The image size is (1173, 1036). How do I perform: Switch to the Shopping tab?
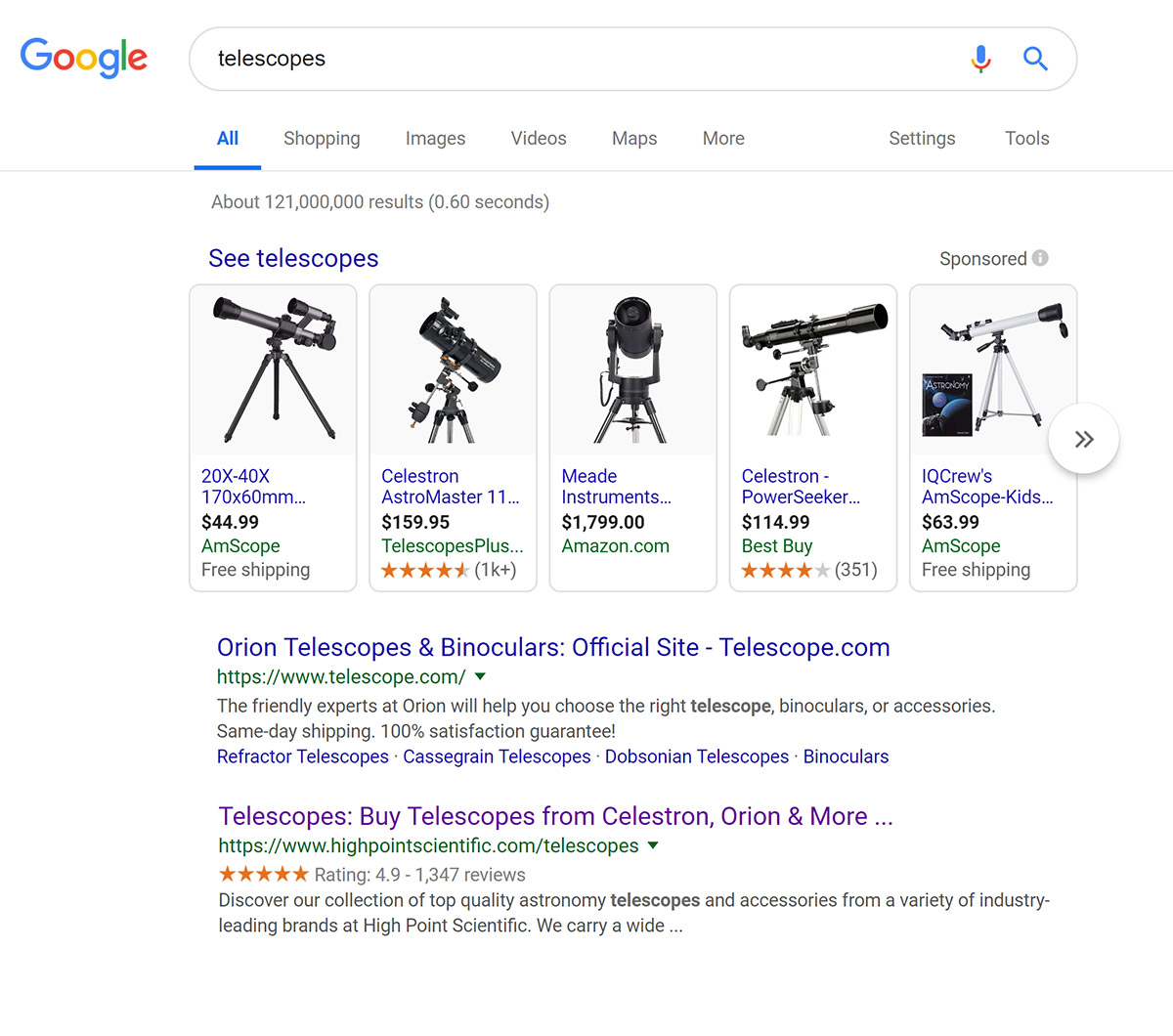(x=322, y=139)
